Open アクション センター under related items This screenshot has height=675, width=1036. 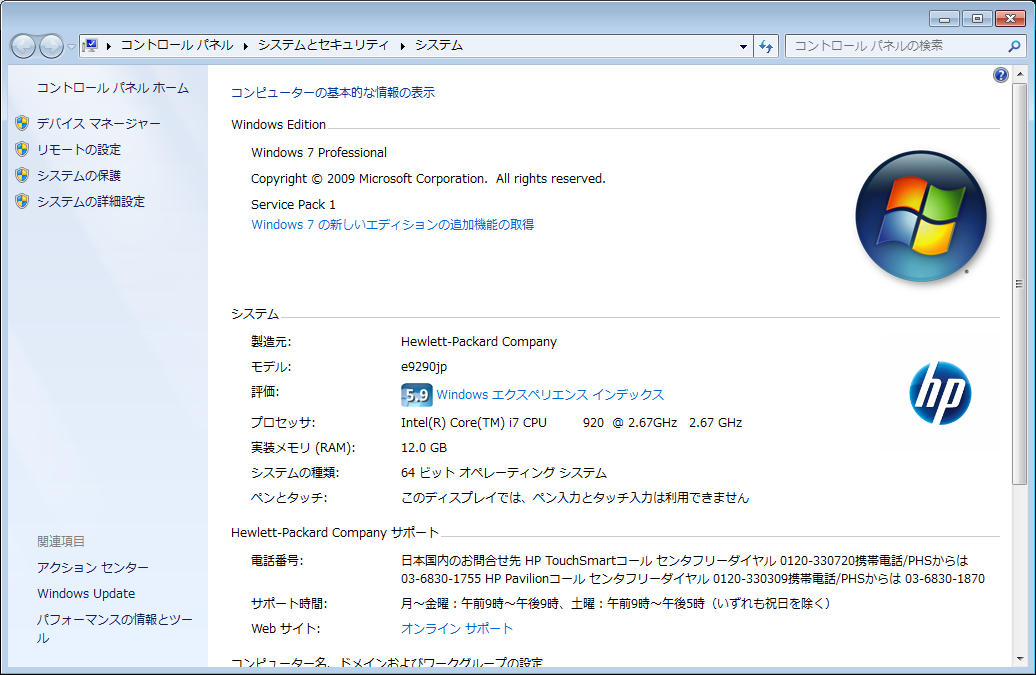(x=92, y=567)
